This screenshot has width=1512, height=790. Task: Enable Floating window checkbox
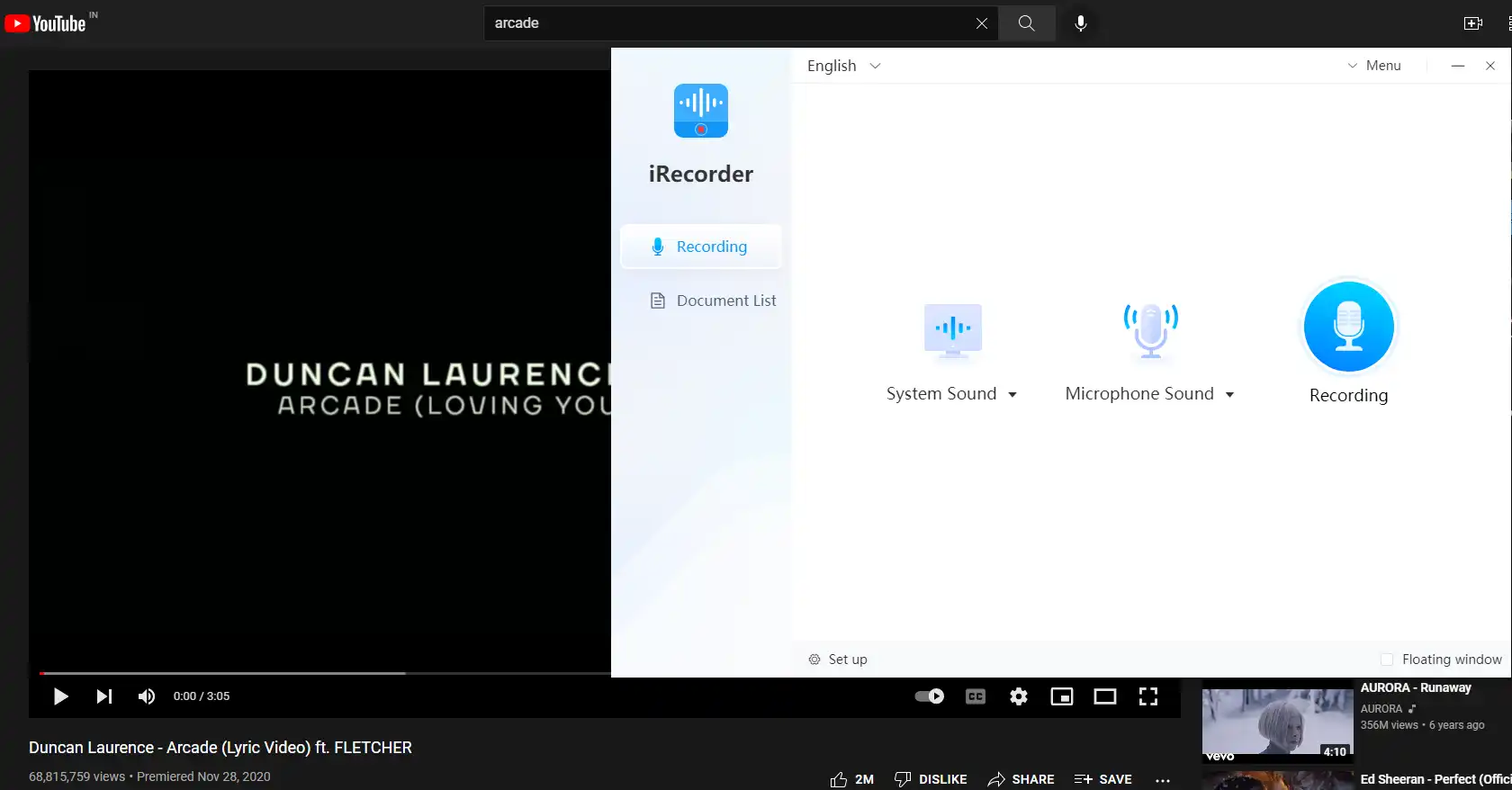1387,660
